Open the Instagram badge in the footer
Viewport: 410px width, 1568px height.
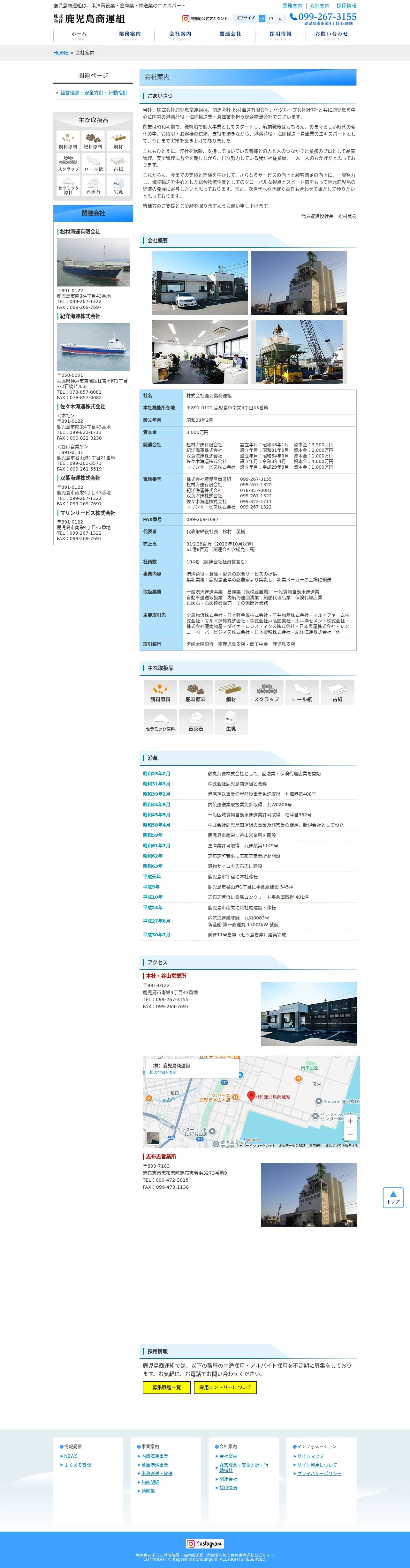(x=205, y=1544)
